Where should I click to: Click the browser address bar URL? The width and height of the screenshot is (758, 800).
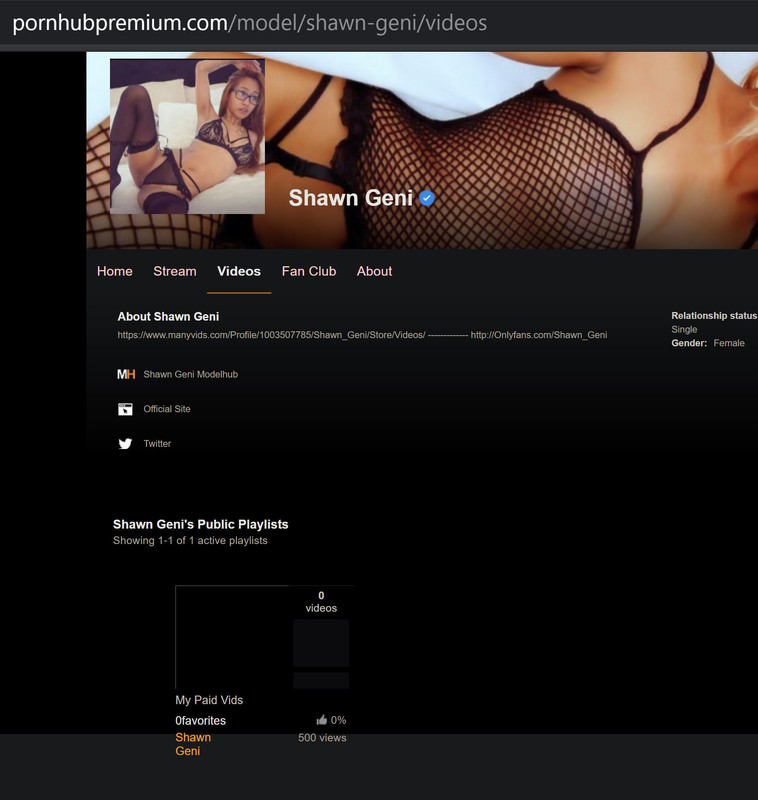click(x=250, y=23)
